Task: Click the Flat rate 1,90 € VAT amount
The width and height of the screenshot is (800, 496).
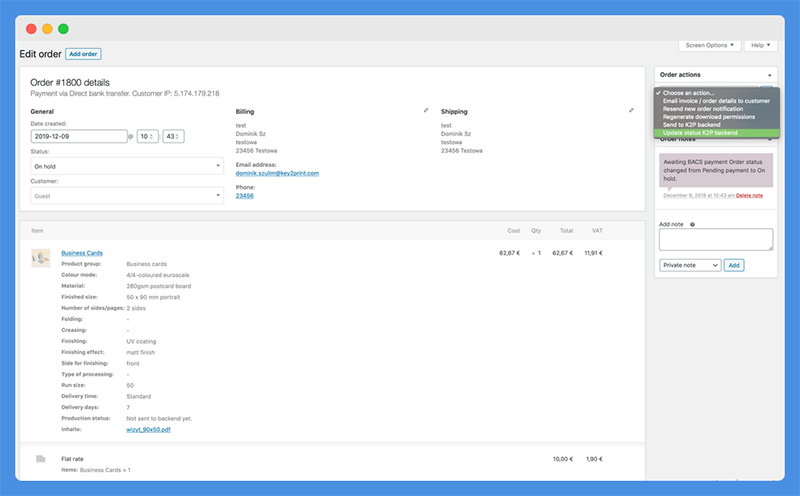Action: 594,459
